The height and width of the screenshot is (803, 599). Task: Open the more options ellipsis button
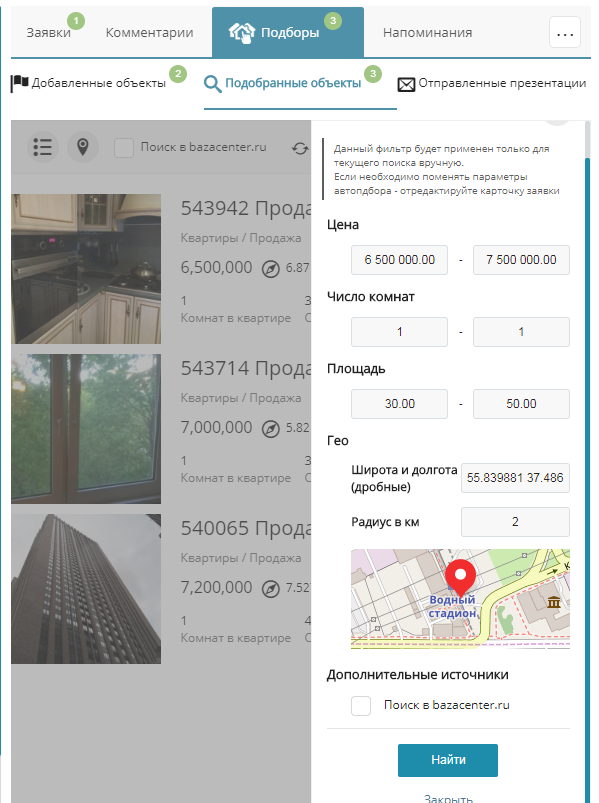click(x=565, y=32)
